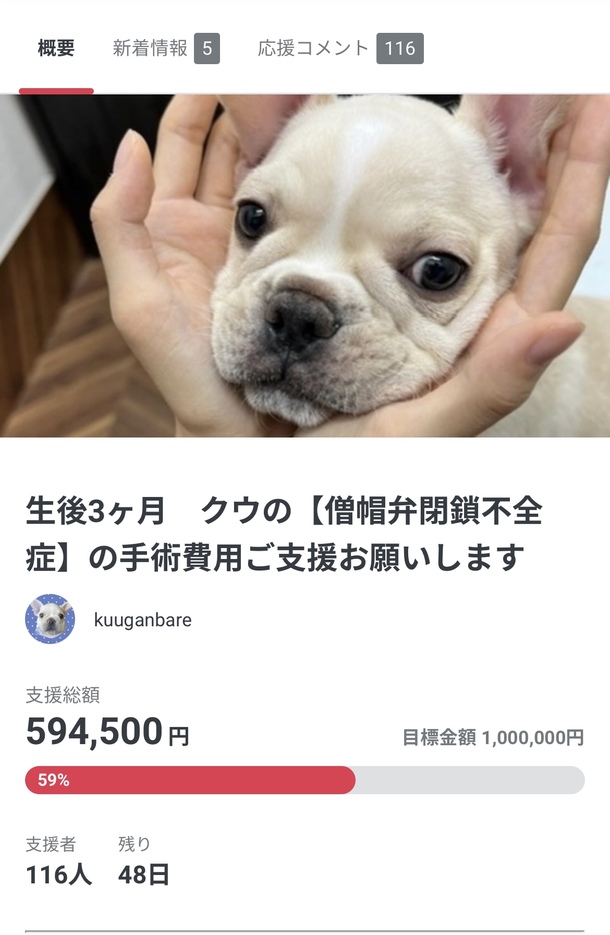Click the 残り label
The height and width of the screenshot is (935, 610).
(x=134, y=844)
